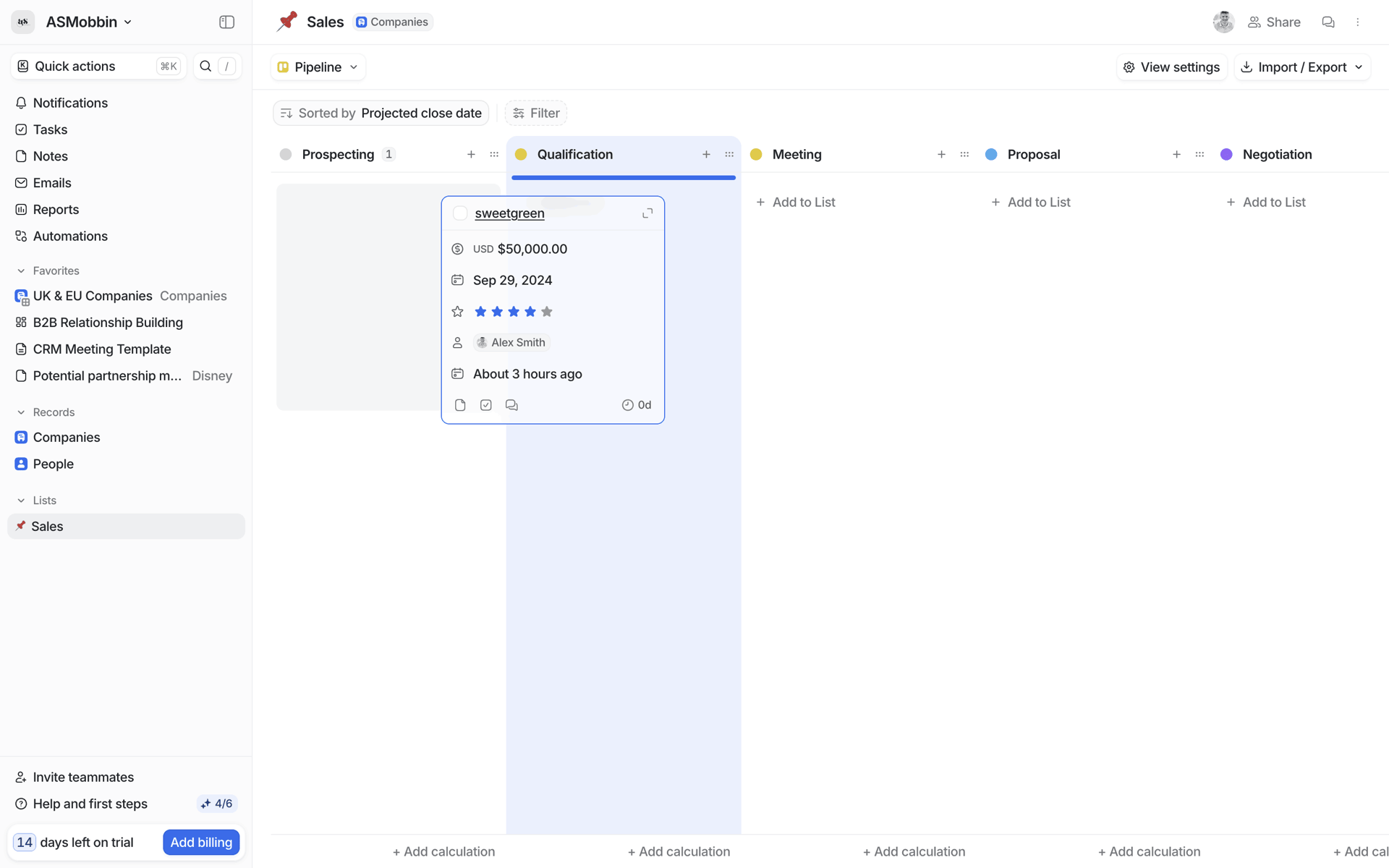Open Tasks in the sidebar
The height and width of the screenshot is (868, 1389).
pyautogui.click(x=126, y=129)
